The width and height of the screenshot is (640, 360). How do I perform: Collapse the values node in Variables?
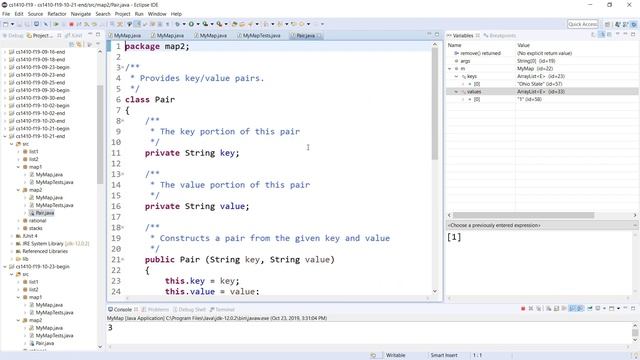tap(456, 92)
